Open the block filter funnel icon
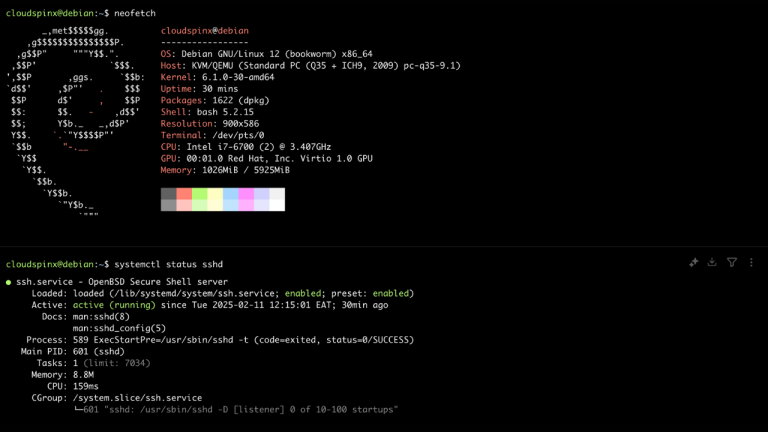Screen dimensions: 768x432 732,263
